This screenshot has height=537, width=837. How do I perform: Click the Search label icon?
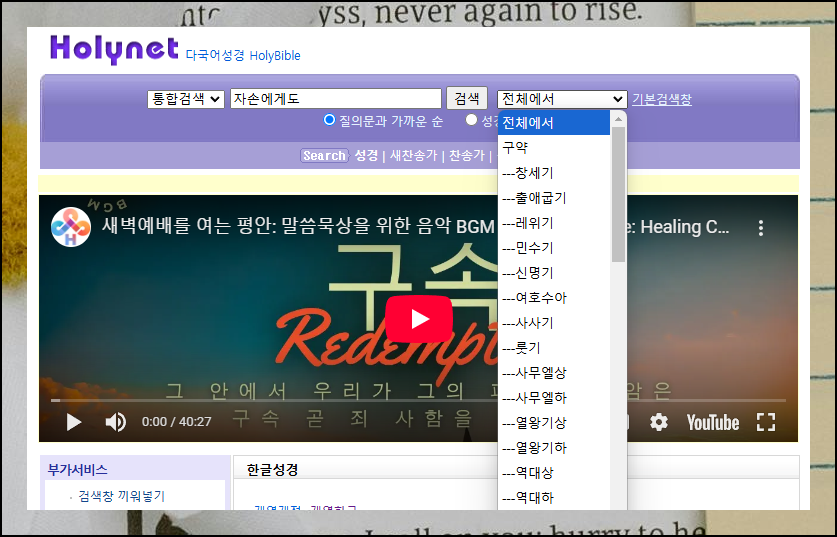324,155
